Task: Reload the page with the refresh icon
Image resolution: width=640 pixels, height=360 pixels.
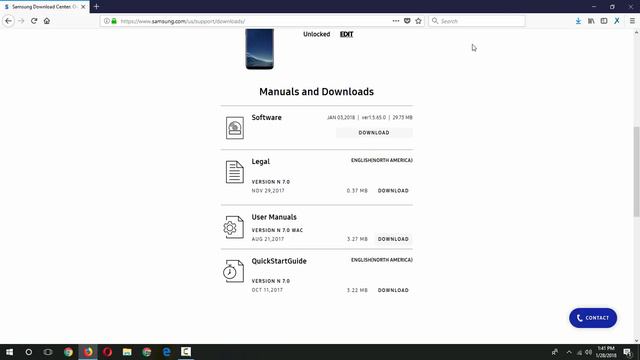Action: (34, 21)
